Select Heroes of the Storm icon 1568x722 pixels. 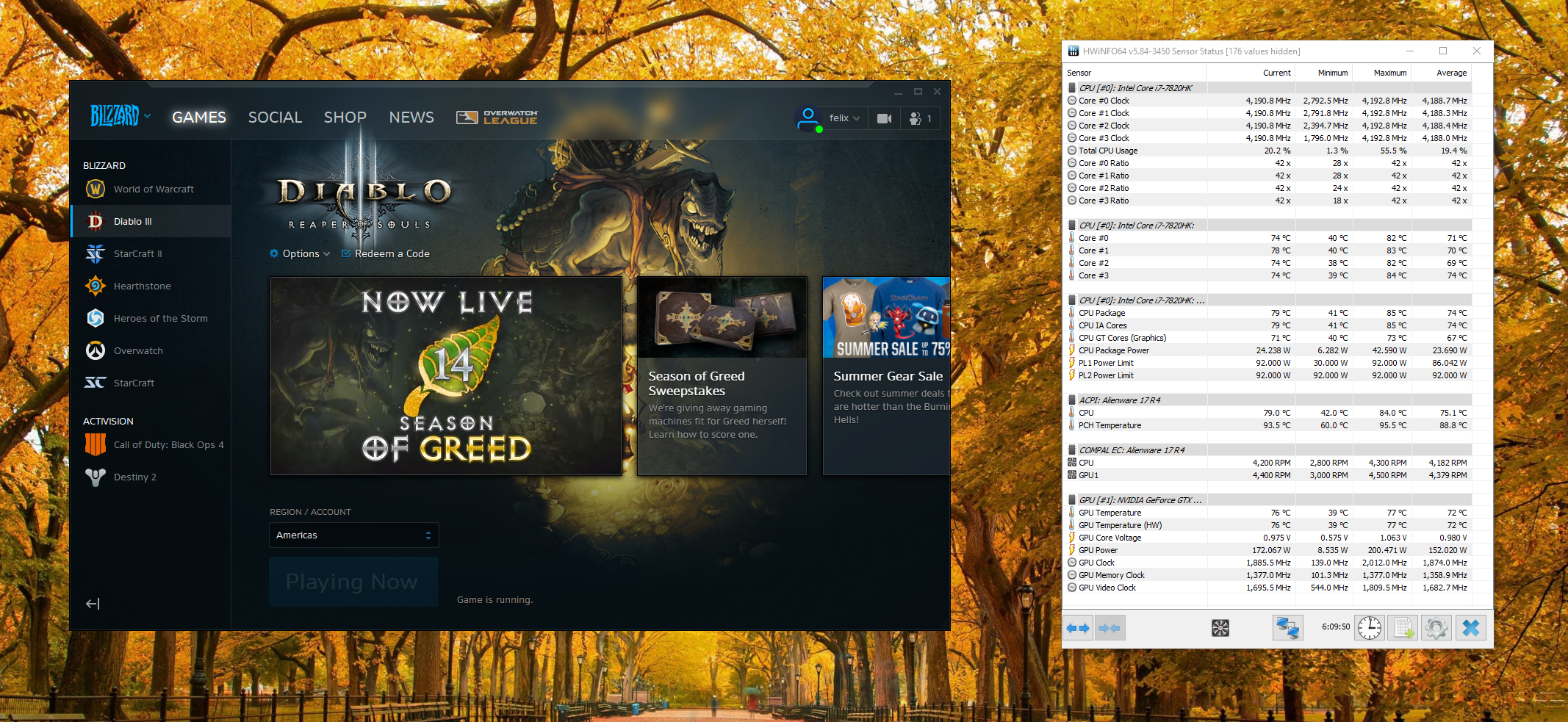(x=96, y=318)
